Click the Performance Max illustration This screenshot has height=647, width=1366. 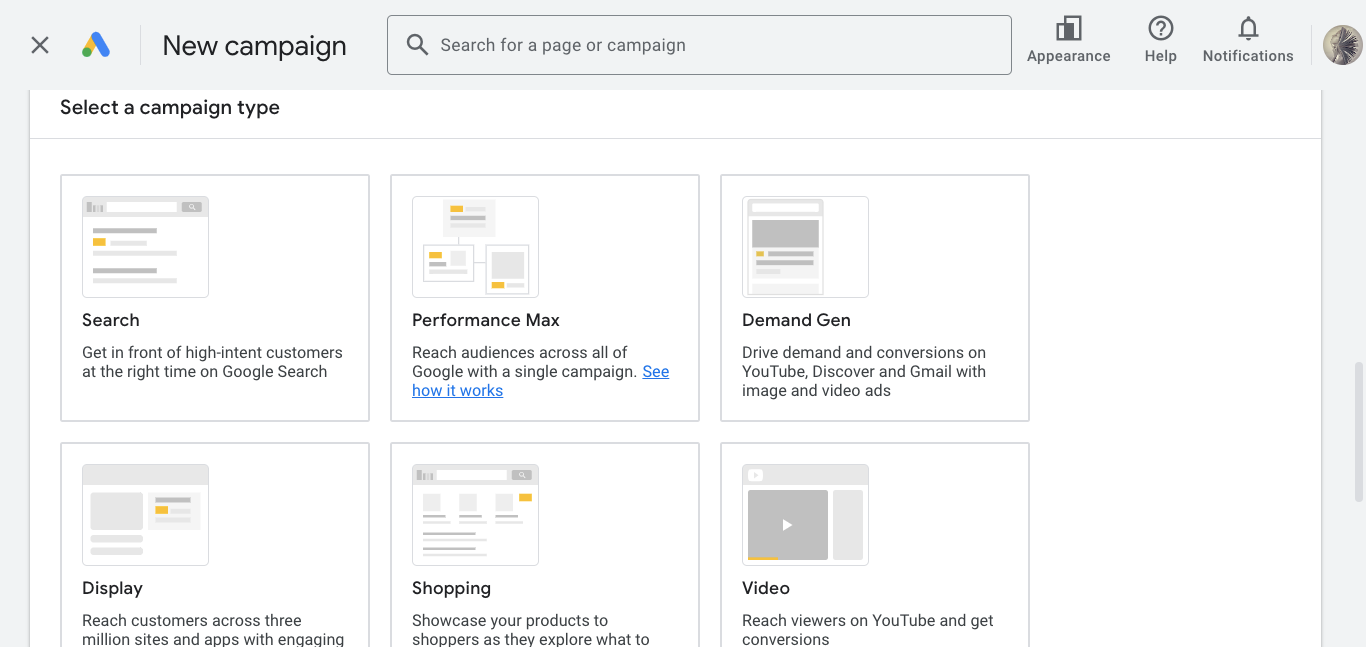(x=475, y=247)
